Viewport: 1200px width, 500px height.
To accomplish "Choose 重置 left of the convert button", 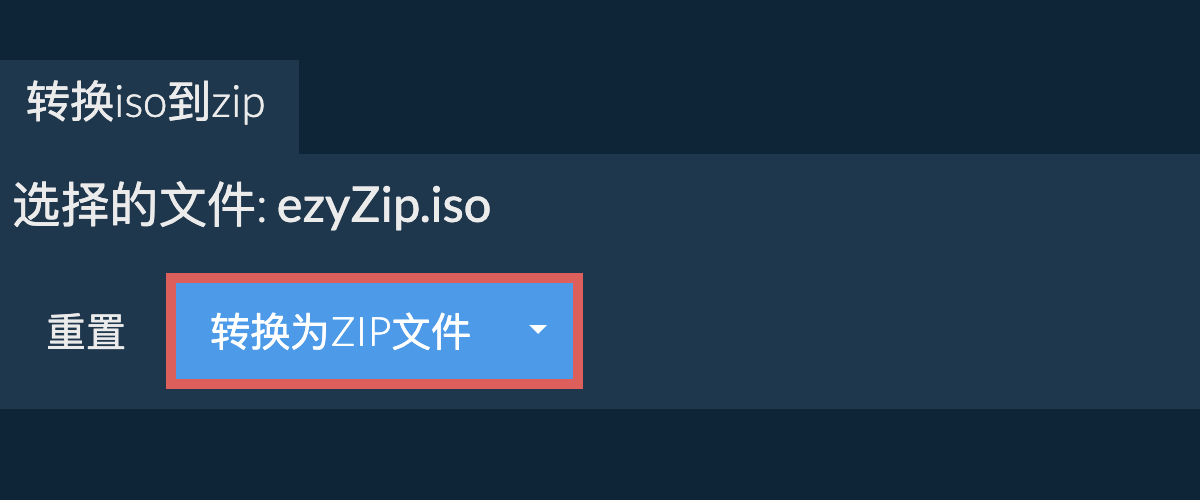I will pos(86,333).
